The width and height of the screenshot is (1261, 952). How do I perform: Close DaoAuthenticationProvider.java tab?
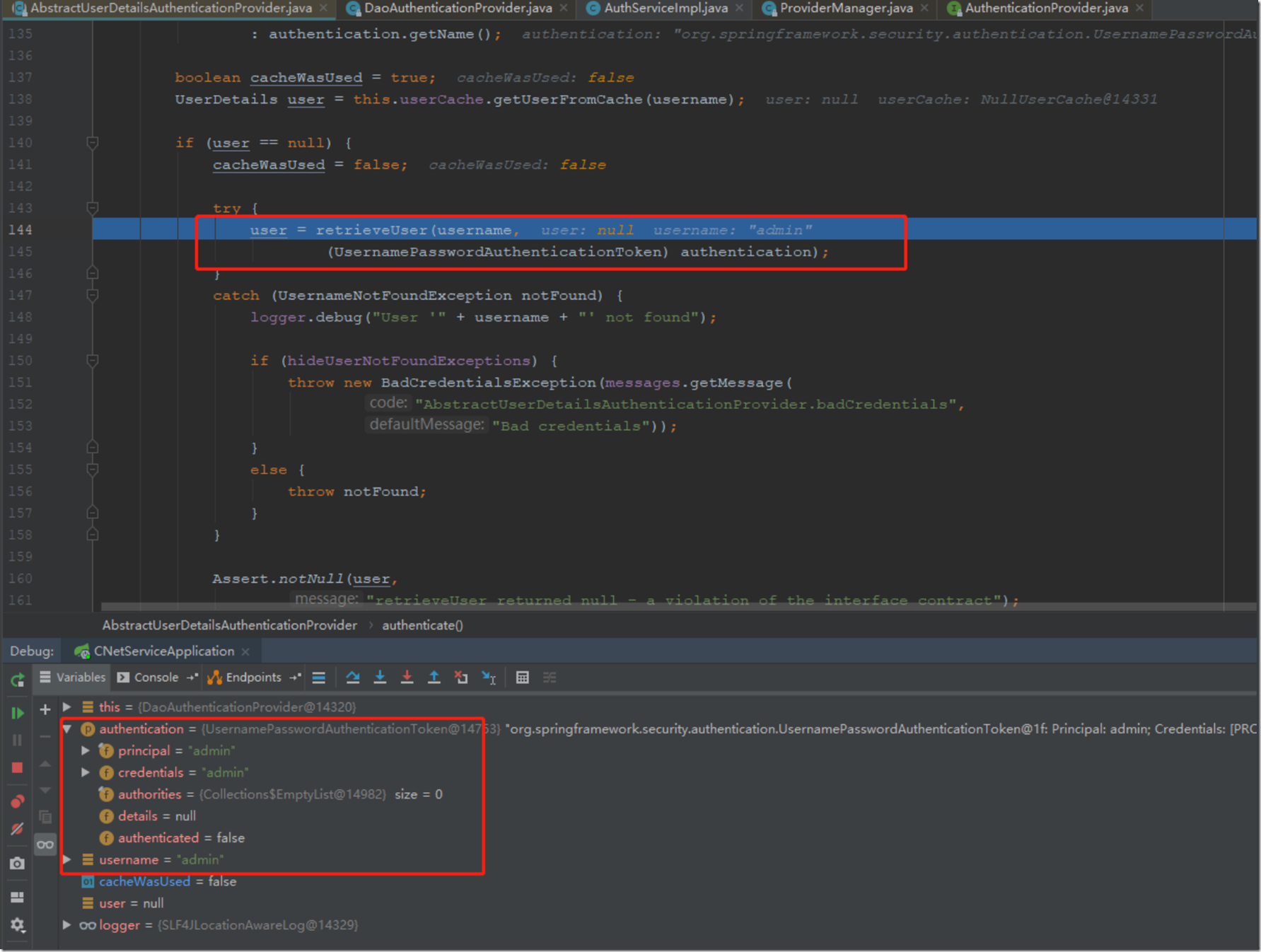pyautogui.click(x=564, y=8)
